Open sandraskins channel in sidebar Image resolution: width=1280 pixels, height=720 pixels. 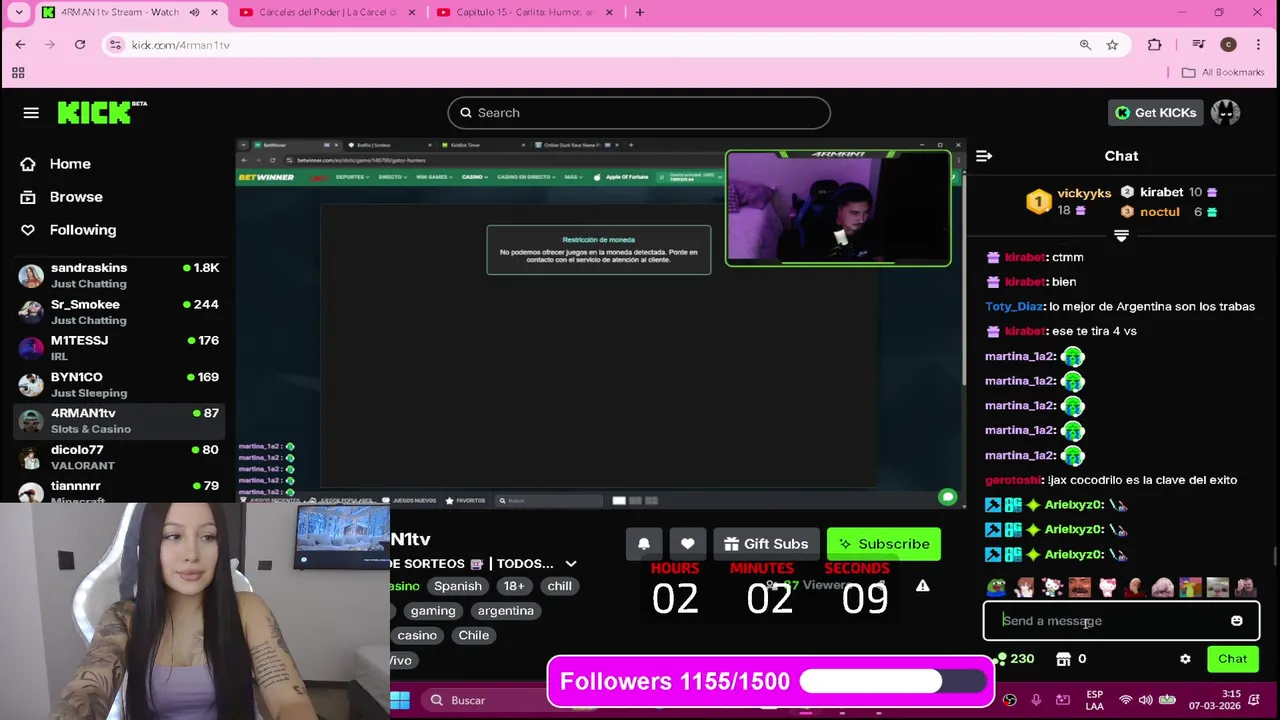[121, 275]
